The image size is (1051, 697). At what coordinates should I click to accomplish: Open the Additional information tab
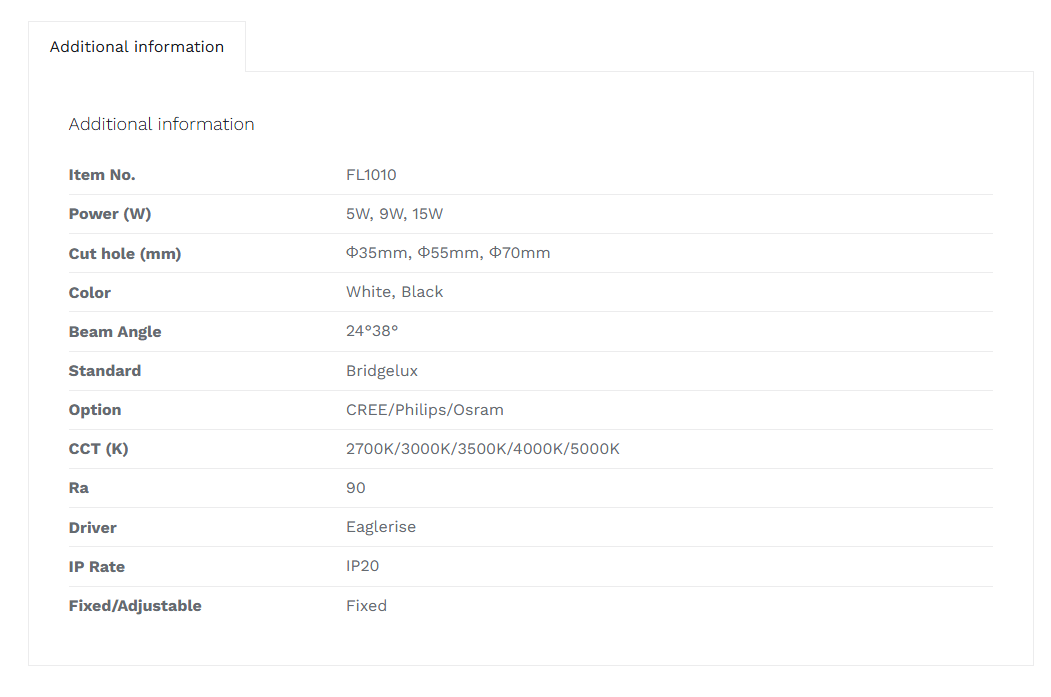[x=137, y=47]
